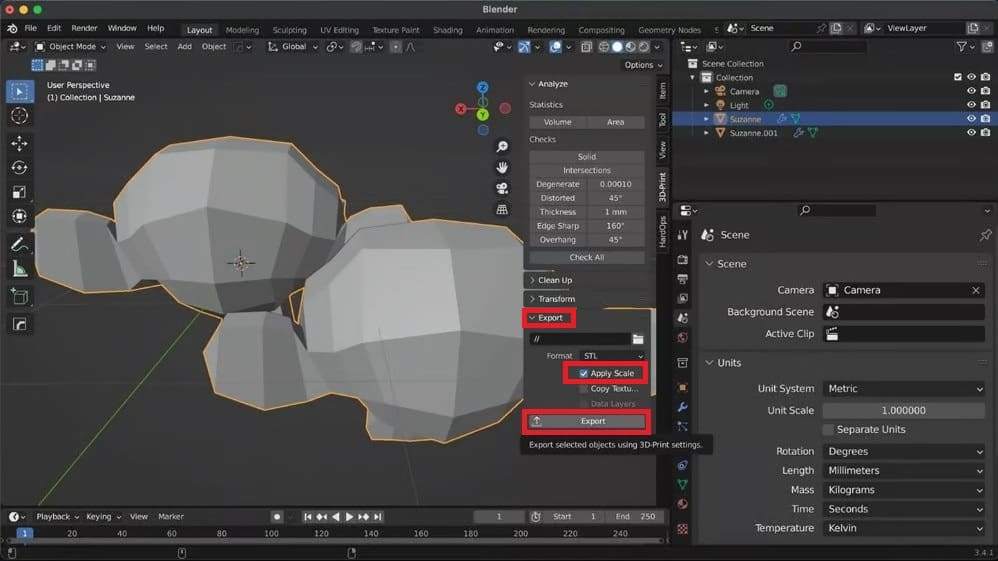Open the Object Mode dropdown
The image size is (998, 561).
coord(70,46)
